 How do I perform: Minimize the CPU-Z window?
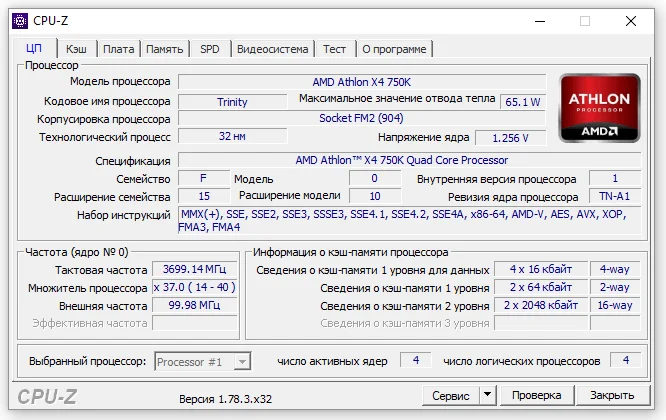point(540,21)
